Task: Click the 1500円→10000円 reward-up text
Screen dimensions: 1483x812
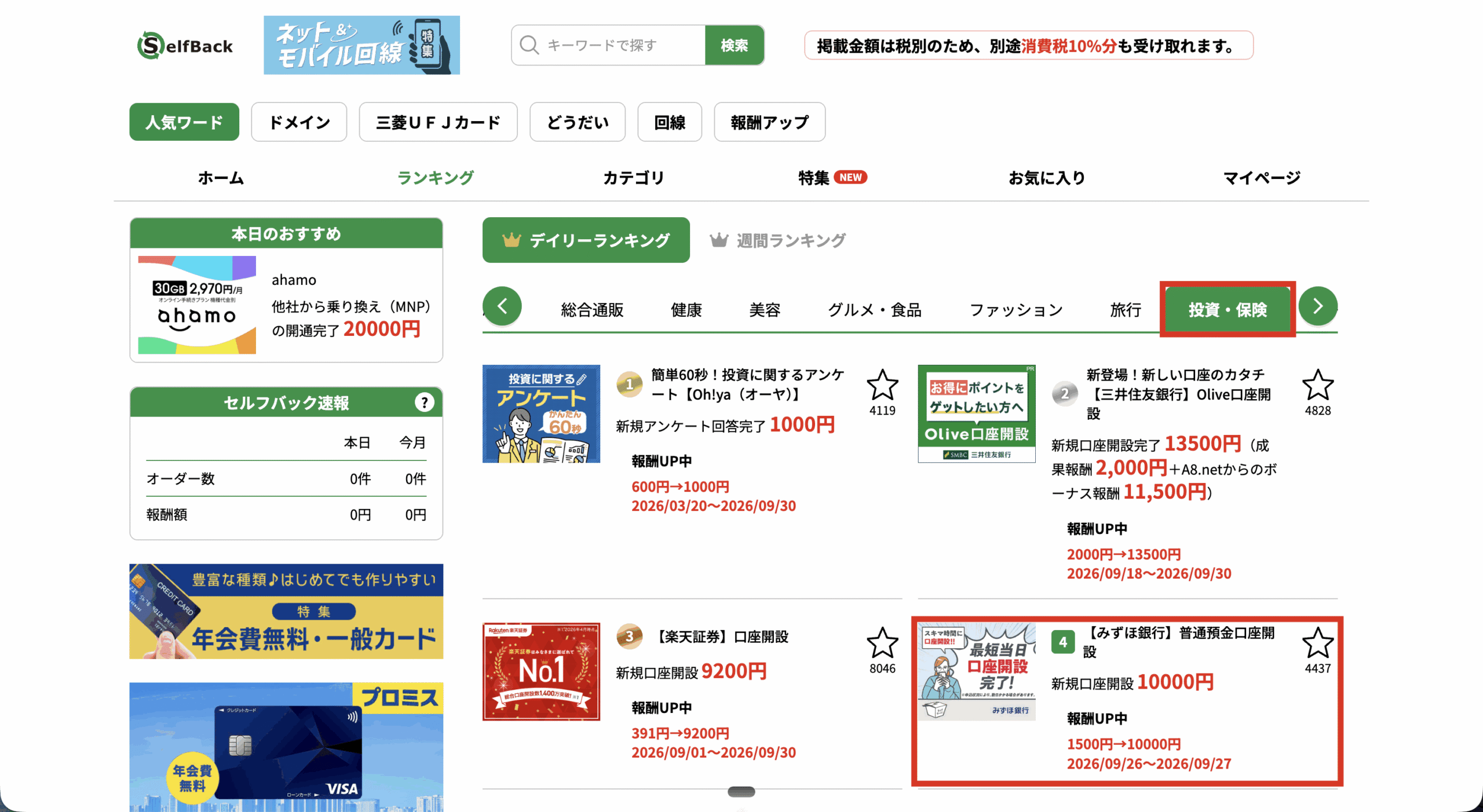Action: [x=1124, y=744]
